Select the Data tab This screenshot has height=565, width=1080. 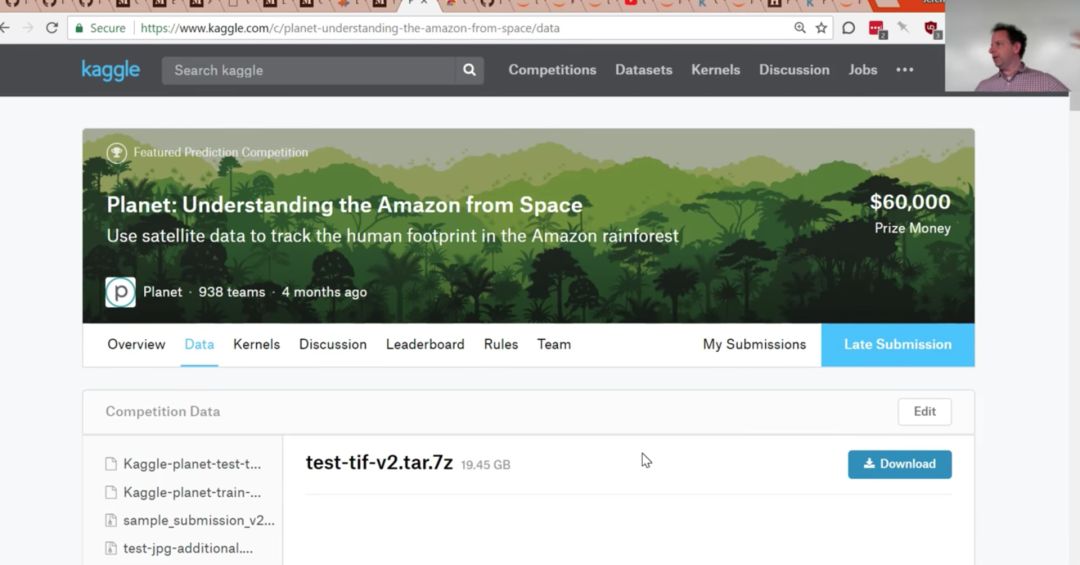(199, 345)
